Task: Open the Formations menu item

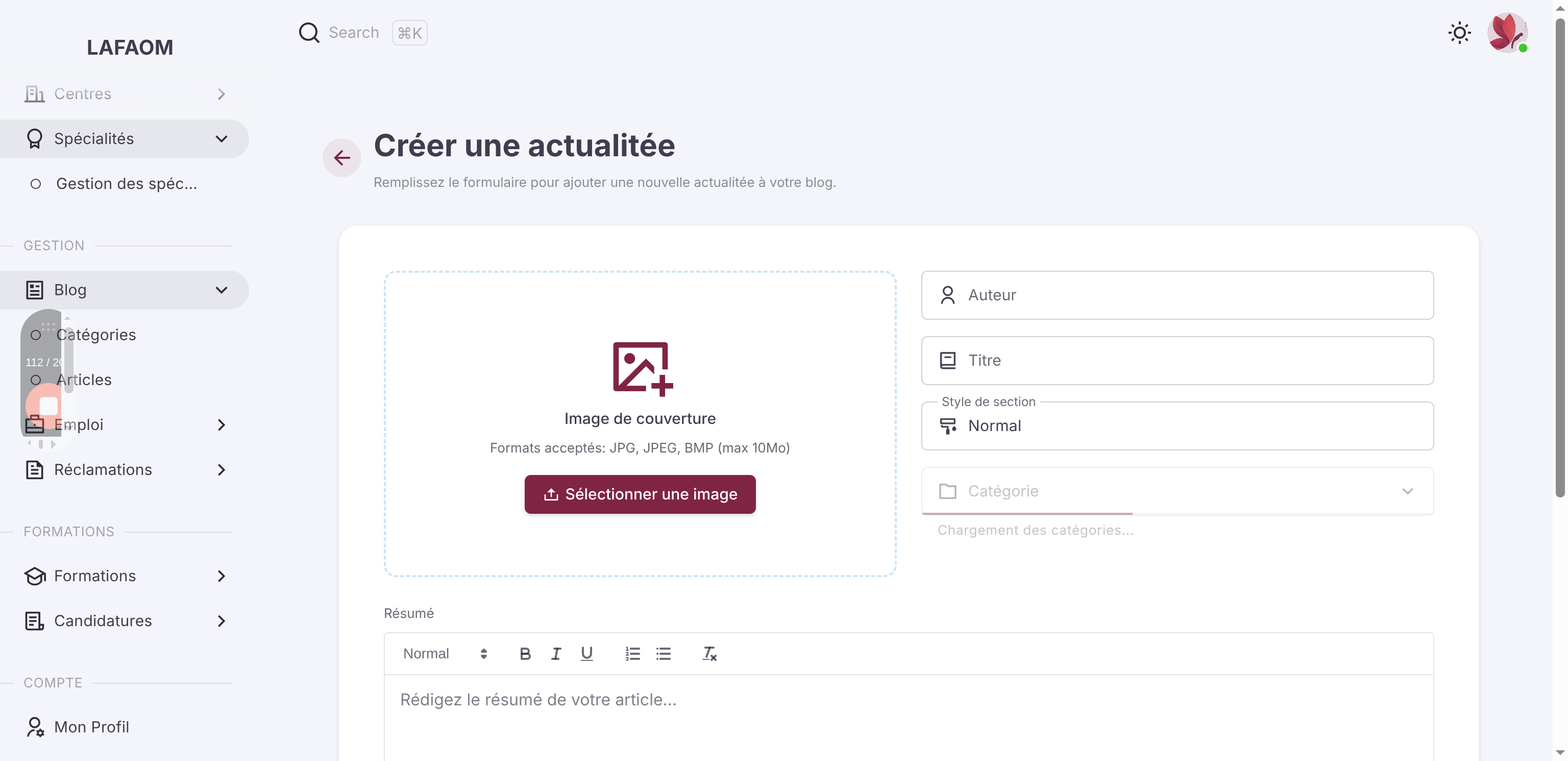Action: (125, 577)
